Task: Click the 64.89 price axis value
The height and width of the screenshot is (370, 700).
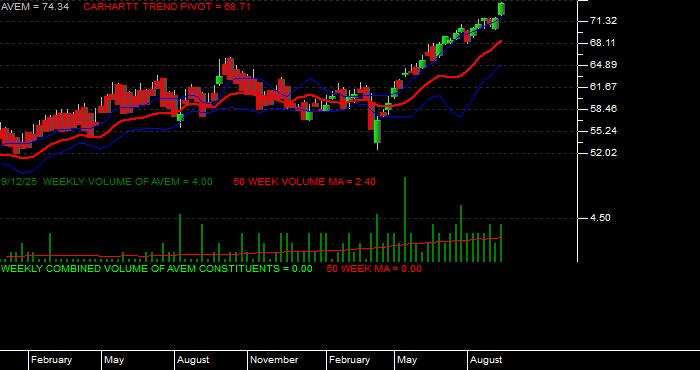Action: pyautogui.click(x=604, y=65)
